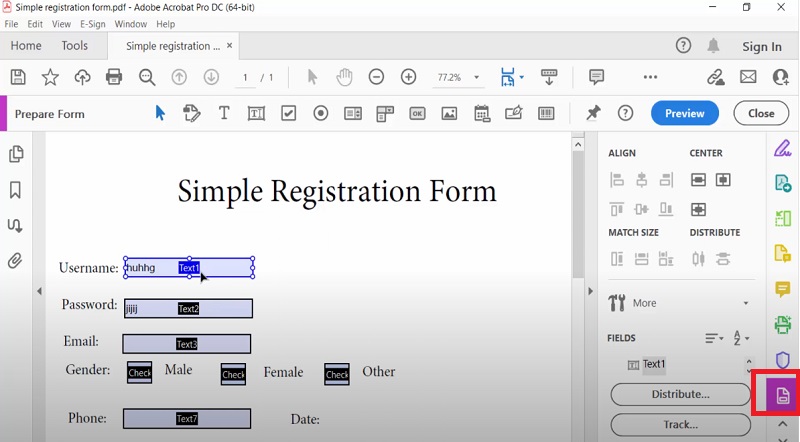Add a date field tool
Viewport: 800px width, 442px height.
pos(482,113)
